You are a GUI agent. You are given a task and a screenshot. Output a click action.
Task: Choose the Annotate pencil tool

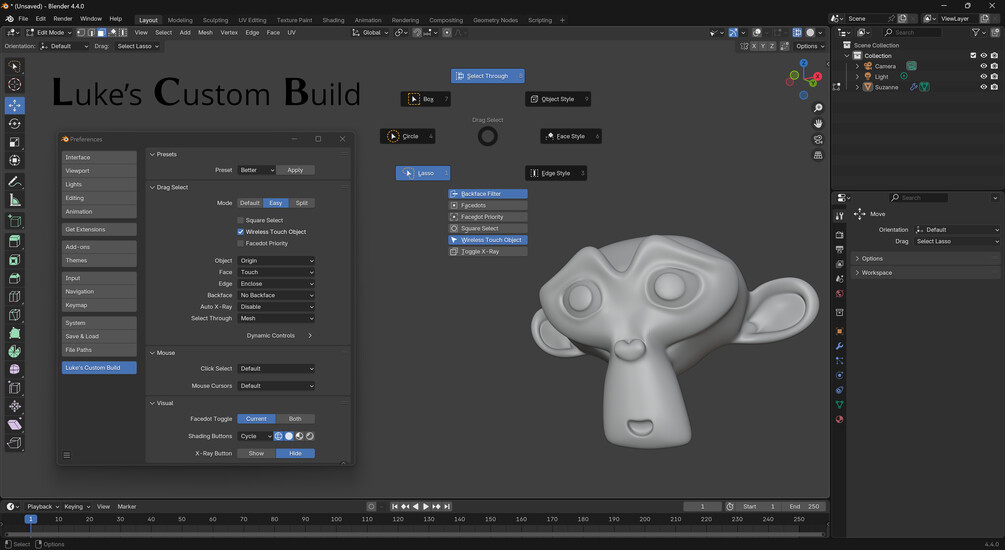point(14,182)
